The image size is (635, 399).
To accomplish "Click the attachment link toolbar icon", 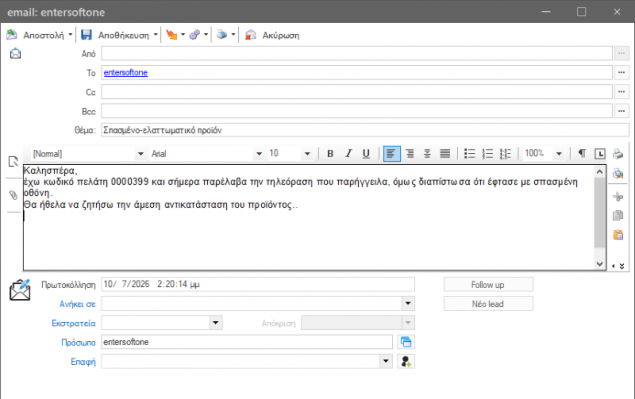I will [195, 35].
